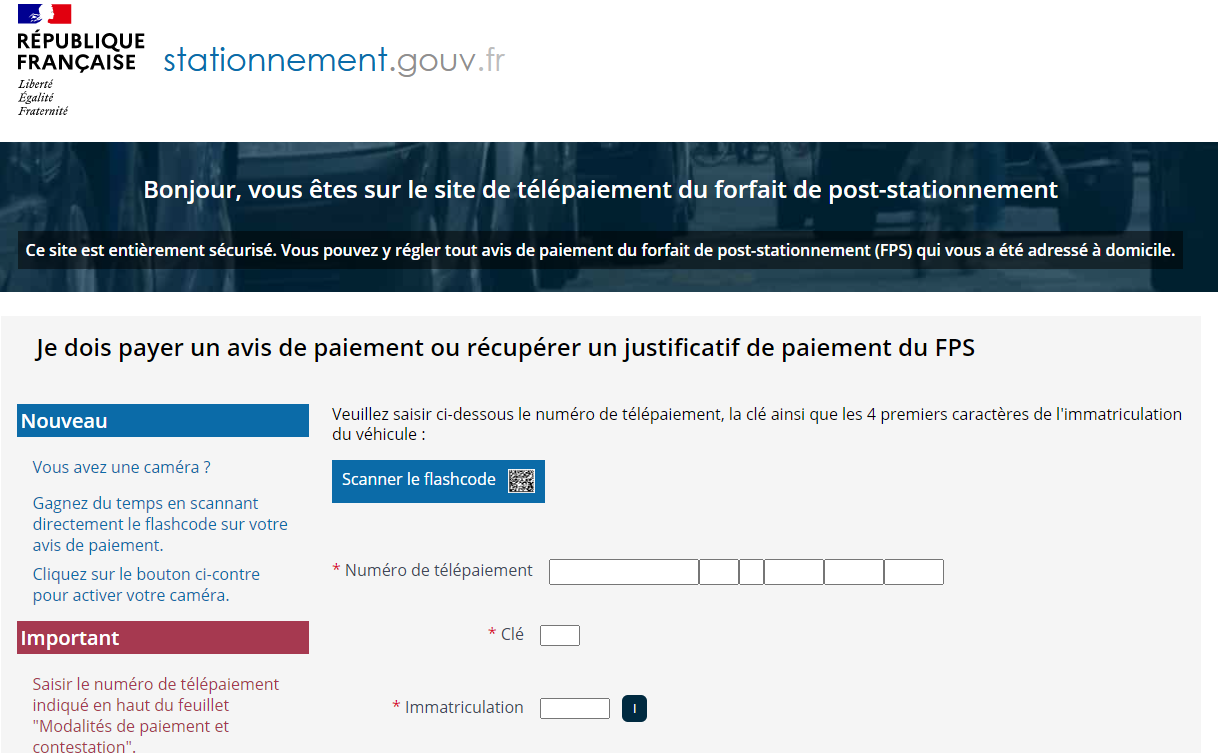This screenshot has width=1218, height=753.
Task: Focus the first wide Numéro de télépaiement box
Action: [624, 572]
